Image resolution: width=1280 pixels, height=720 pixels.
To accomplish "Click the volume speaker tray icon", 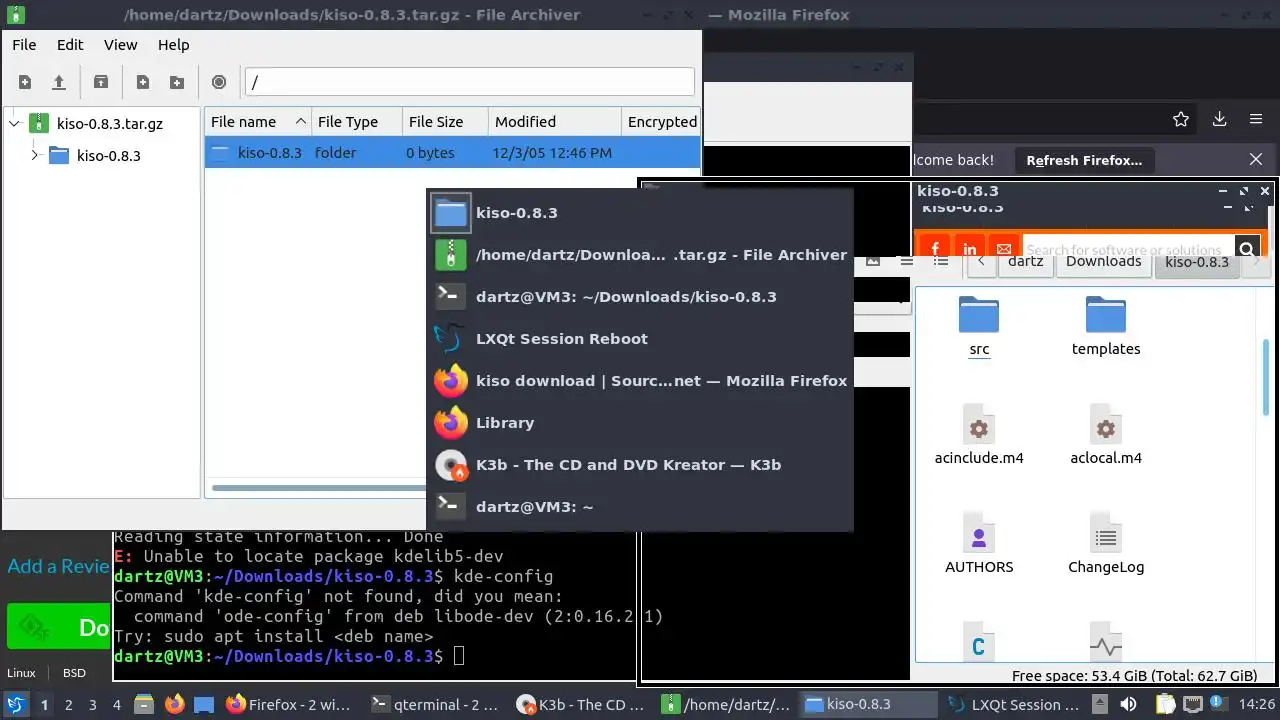I will (x=1129, y=704).
